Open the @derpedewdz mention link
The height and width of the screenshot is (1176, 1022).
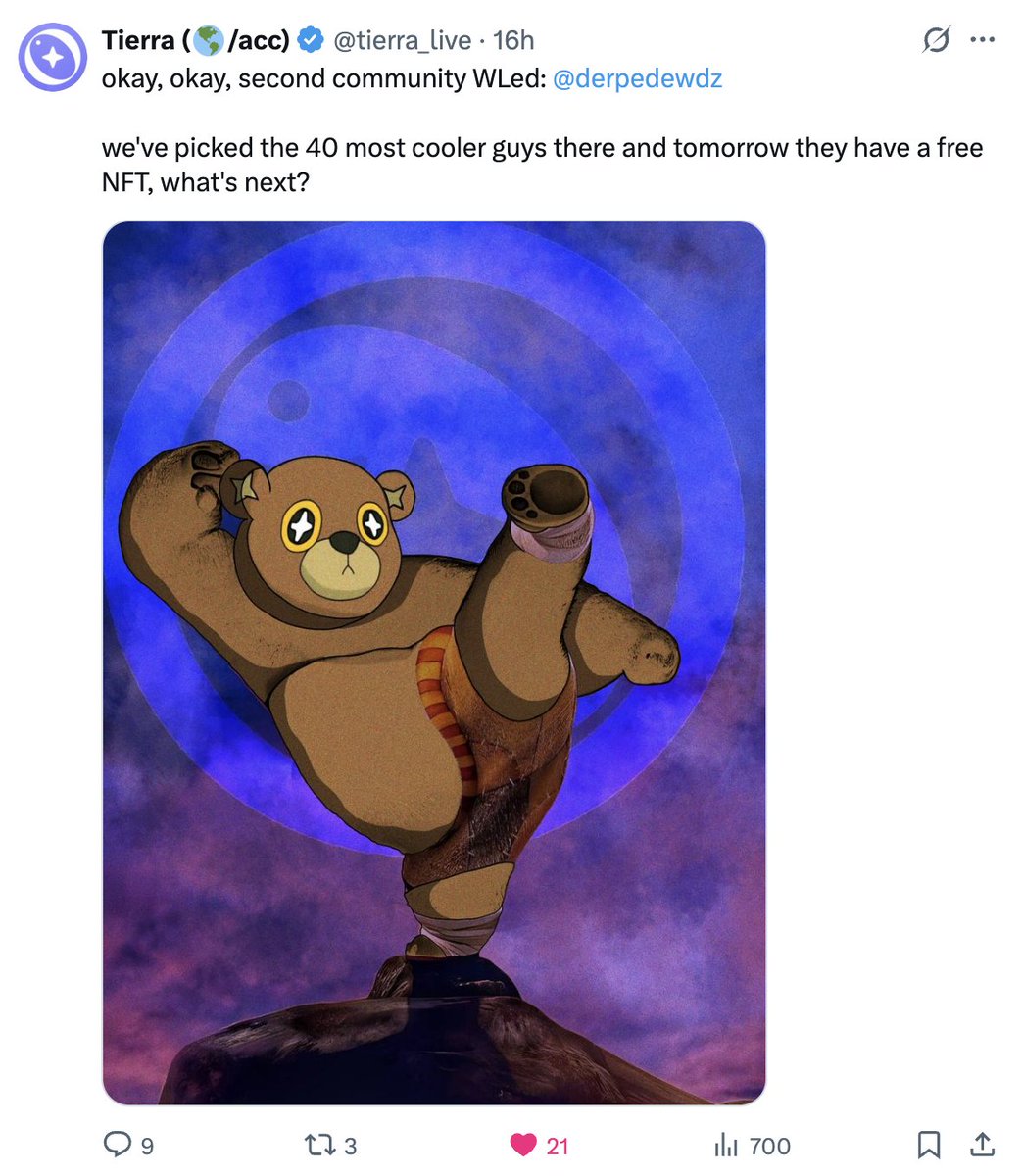point(638,78)
